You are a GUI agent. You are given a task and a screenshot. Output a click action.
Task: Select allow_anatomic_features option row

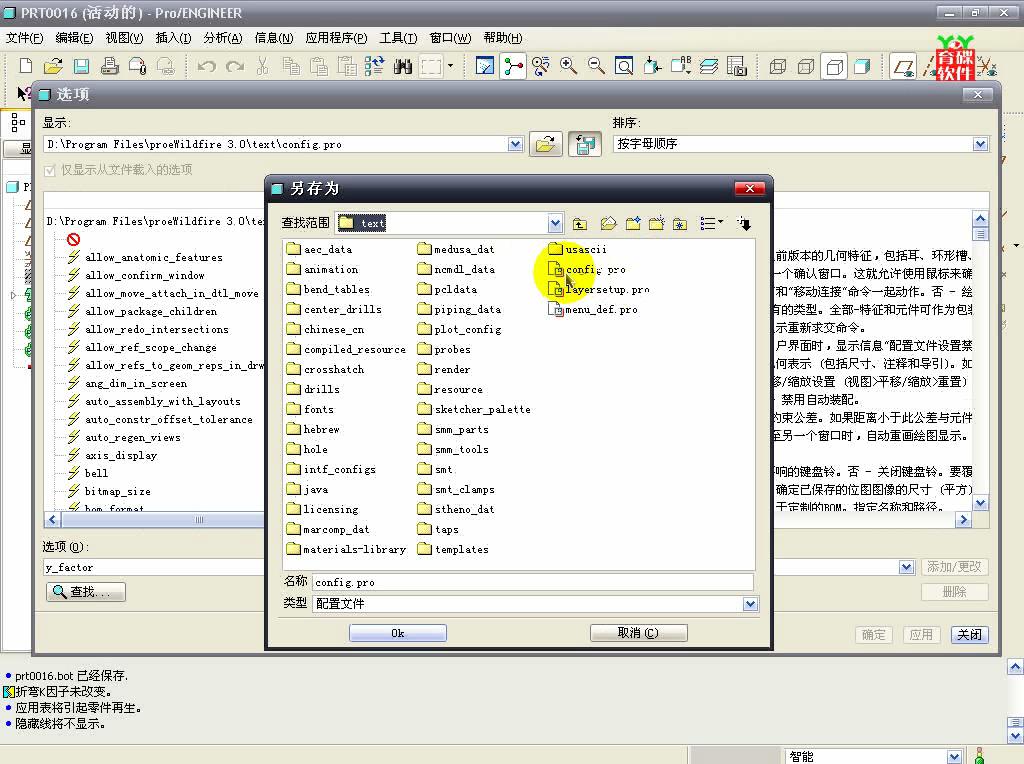(146, 257)
